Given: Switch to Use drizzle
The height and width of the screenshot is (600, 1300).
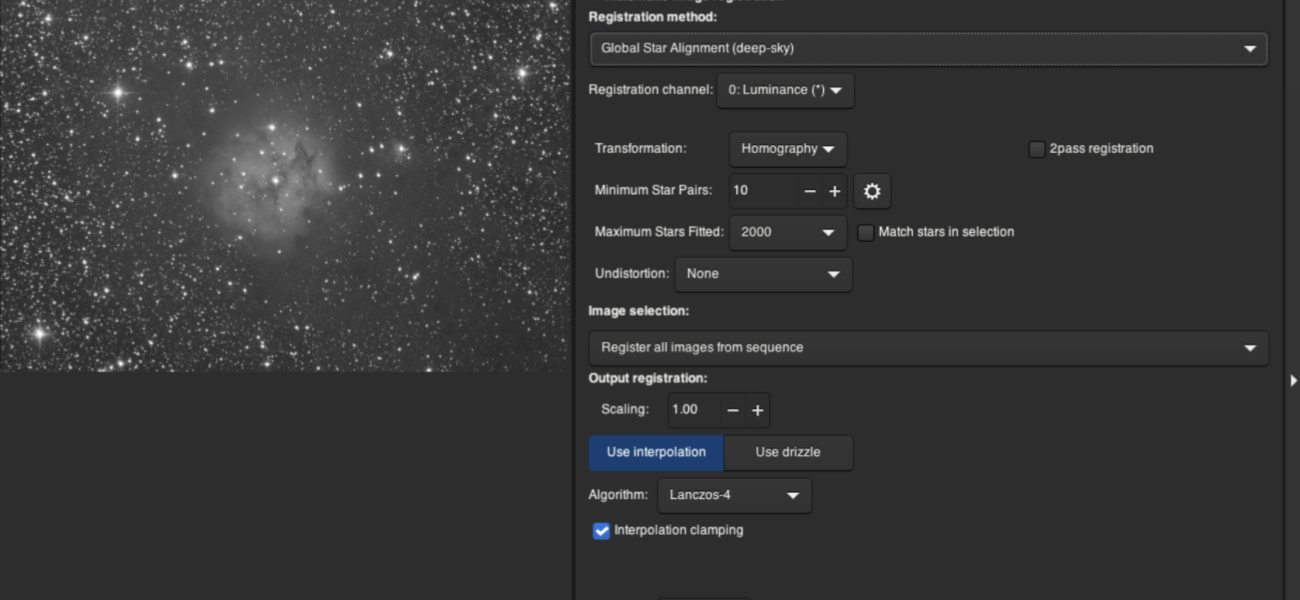Looking at the screenshot, I should [x=788, y=452].
